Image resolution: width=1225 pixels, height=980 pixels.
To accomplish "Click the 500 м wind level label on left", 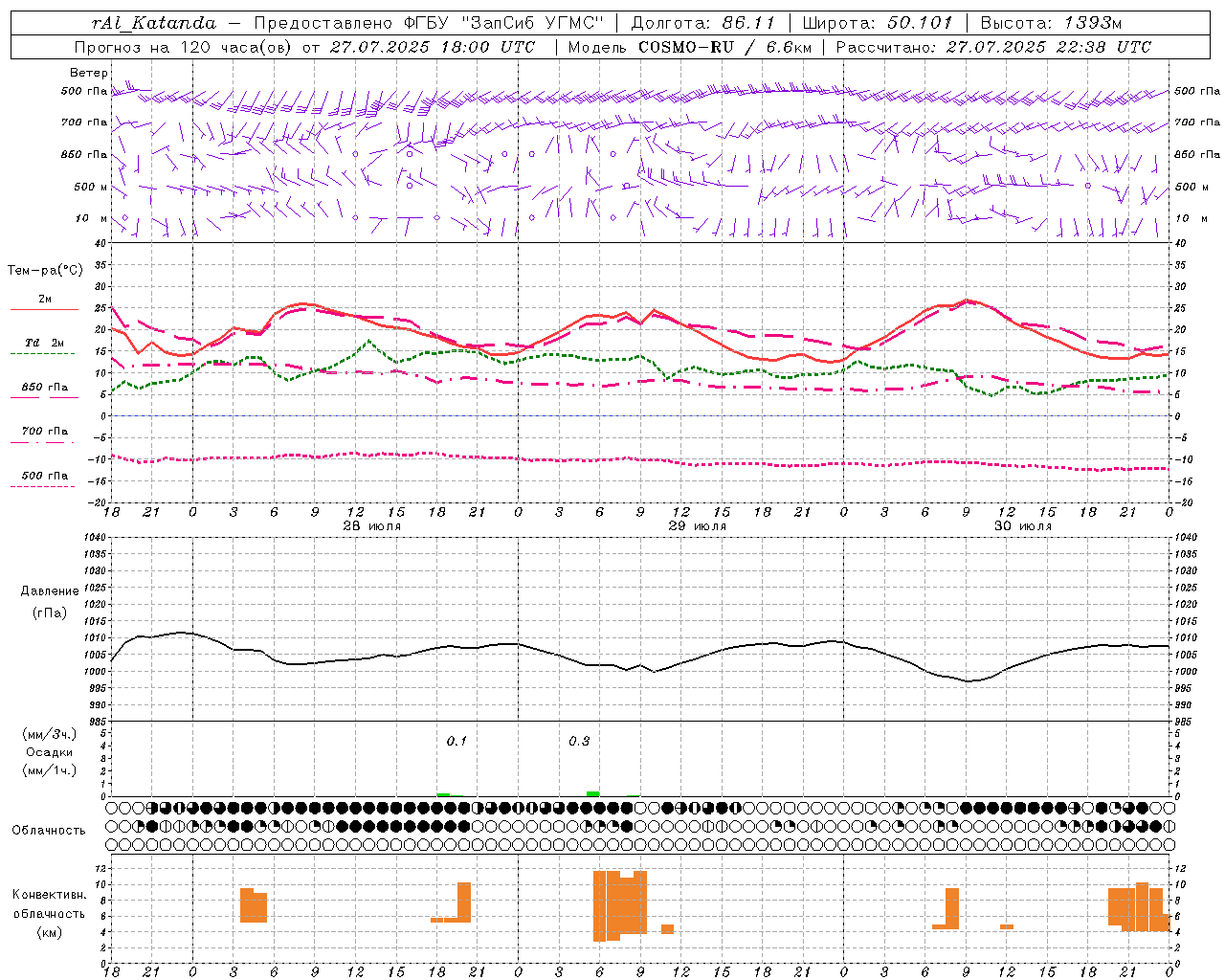I will point(91,188).
